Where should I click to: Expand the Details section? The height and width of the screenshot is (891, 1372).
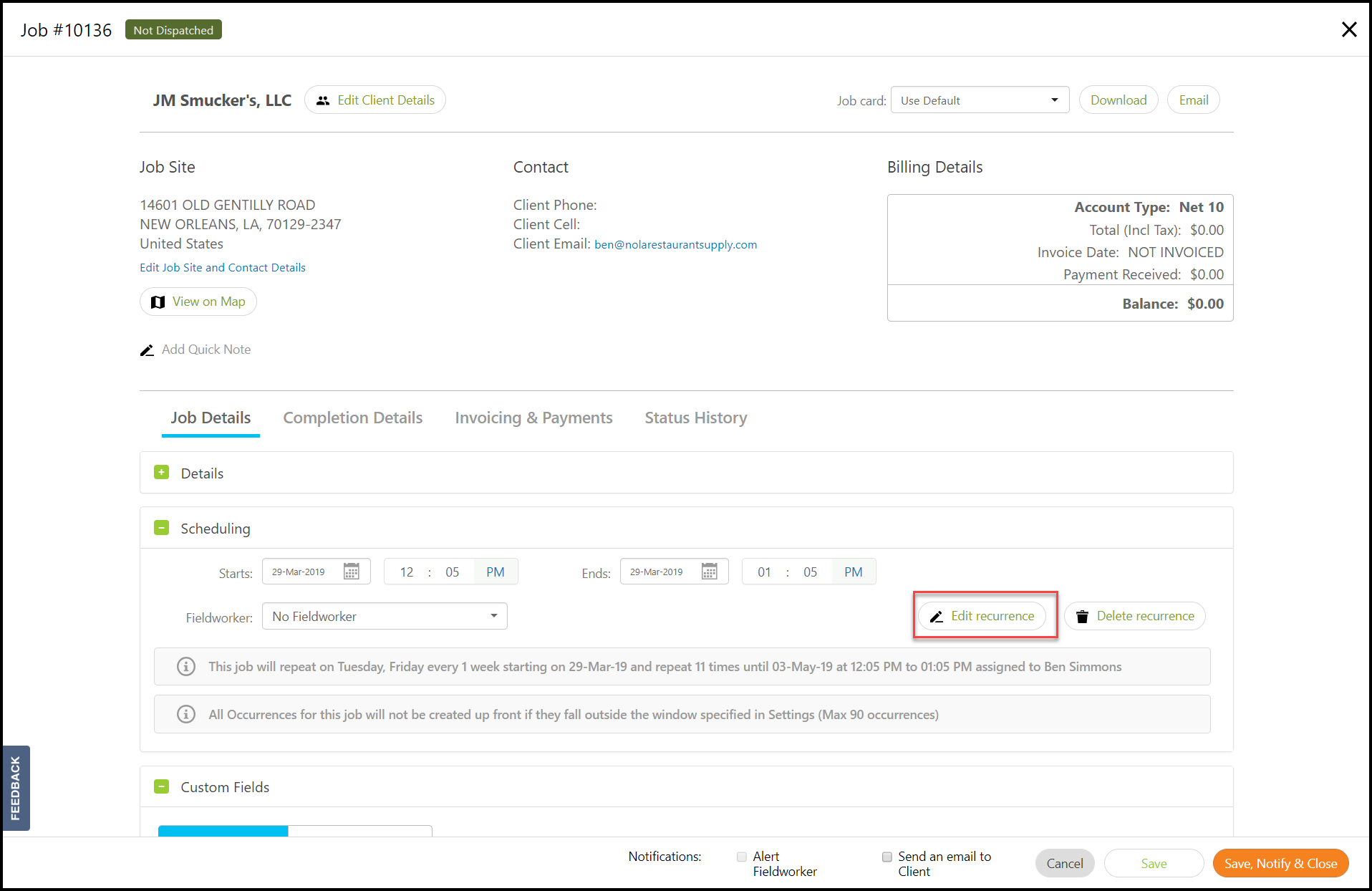[x=162, y=473]
